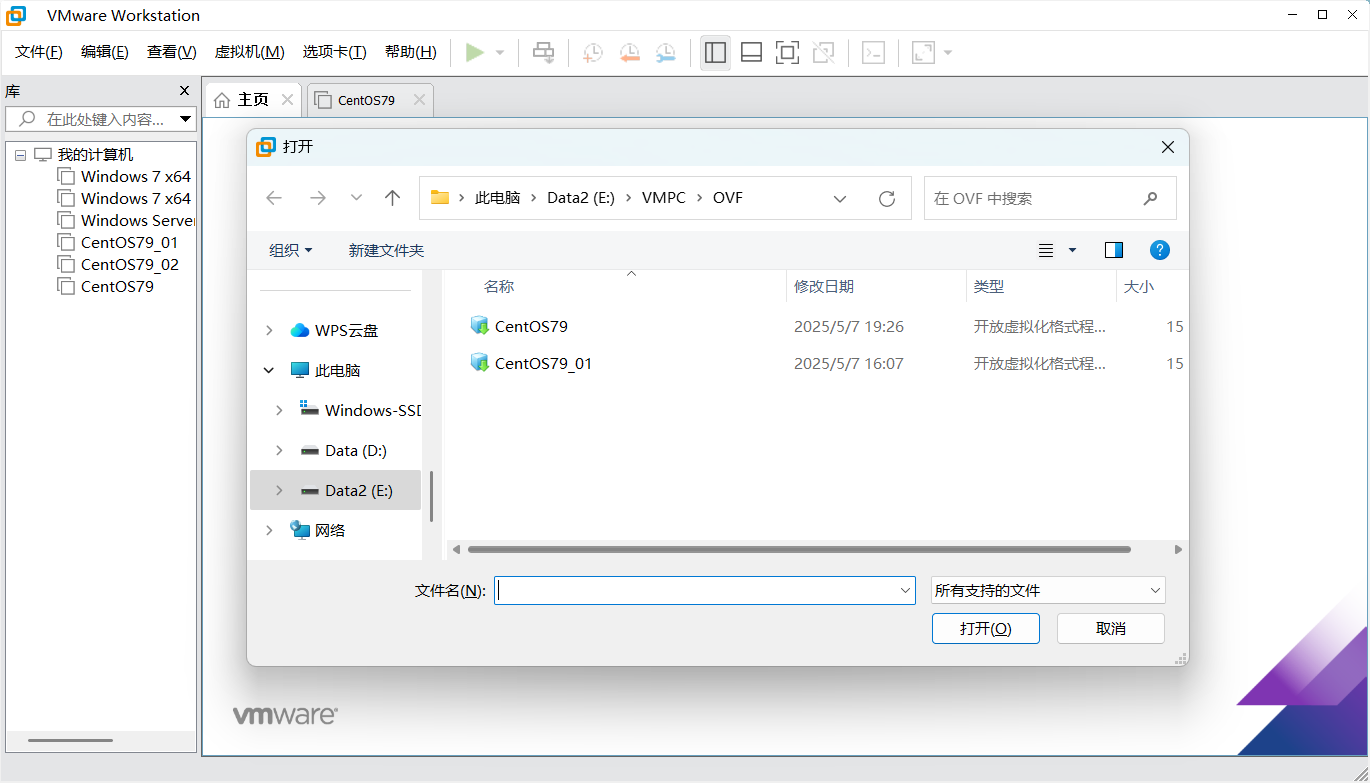
Task: Click VMPC in the address breadcrumb
Action: (x=664, y=198)
